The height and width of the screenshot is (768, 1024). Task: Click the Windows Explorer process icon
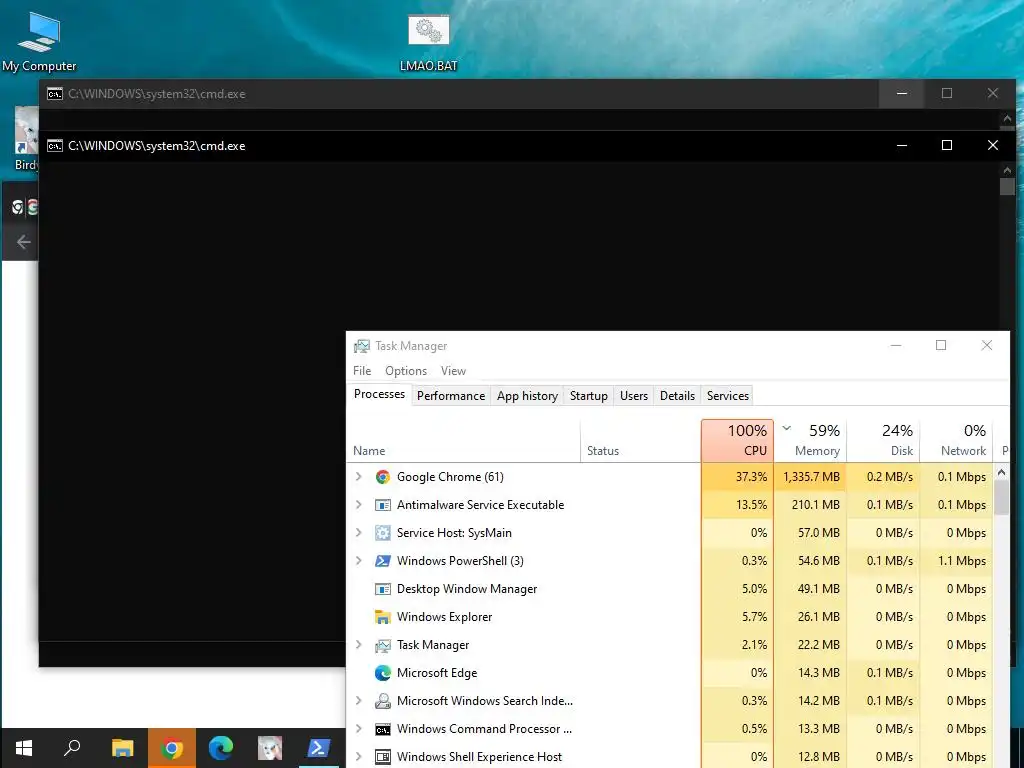[383, 617]
